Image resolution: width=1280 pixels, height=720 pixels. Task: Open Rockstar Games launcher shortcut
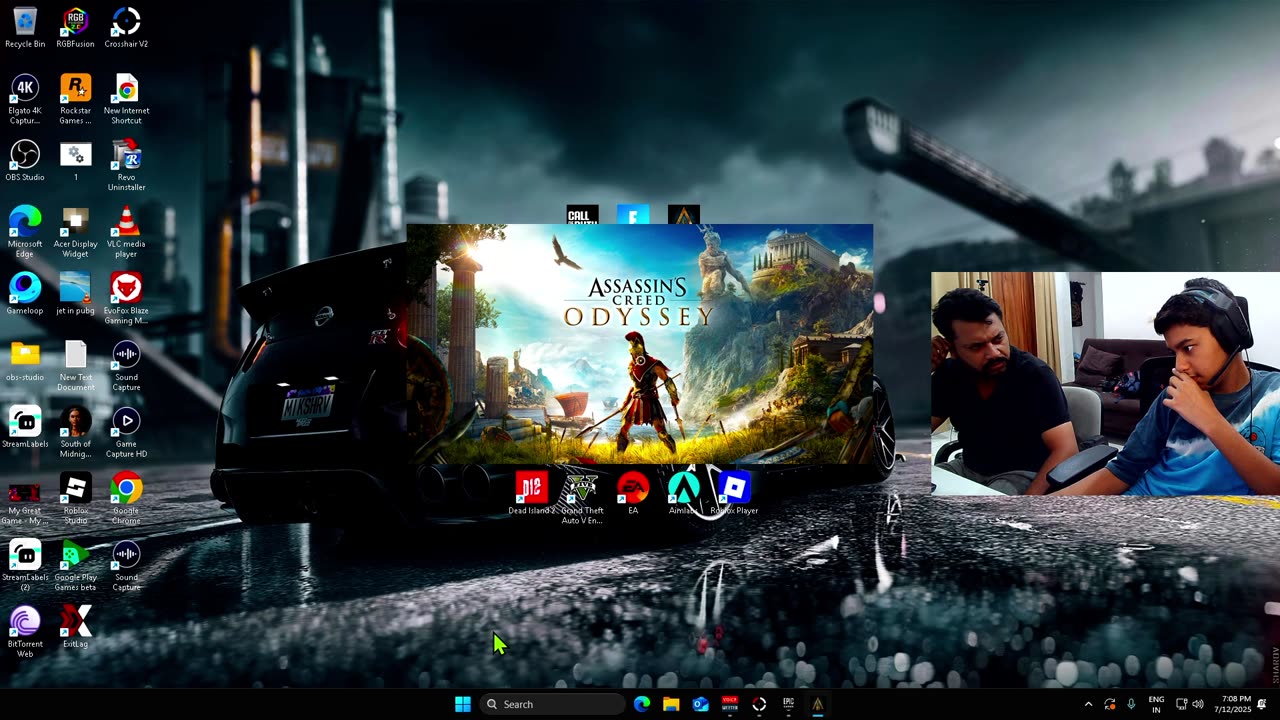[x=75, y=99]
